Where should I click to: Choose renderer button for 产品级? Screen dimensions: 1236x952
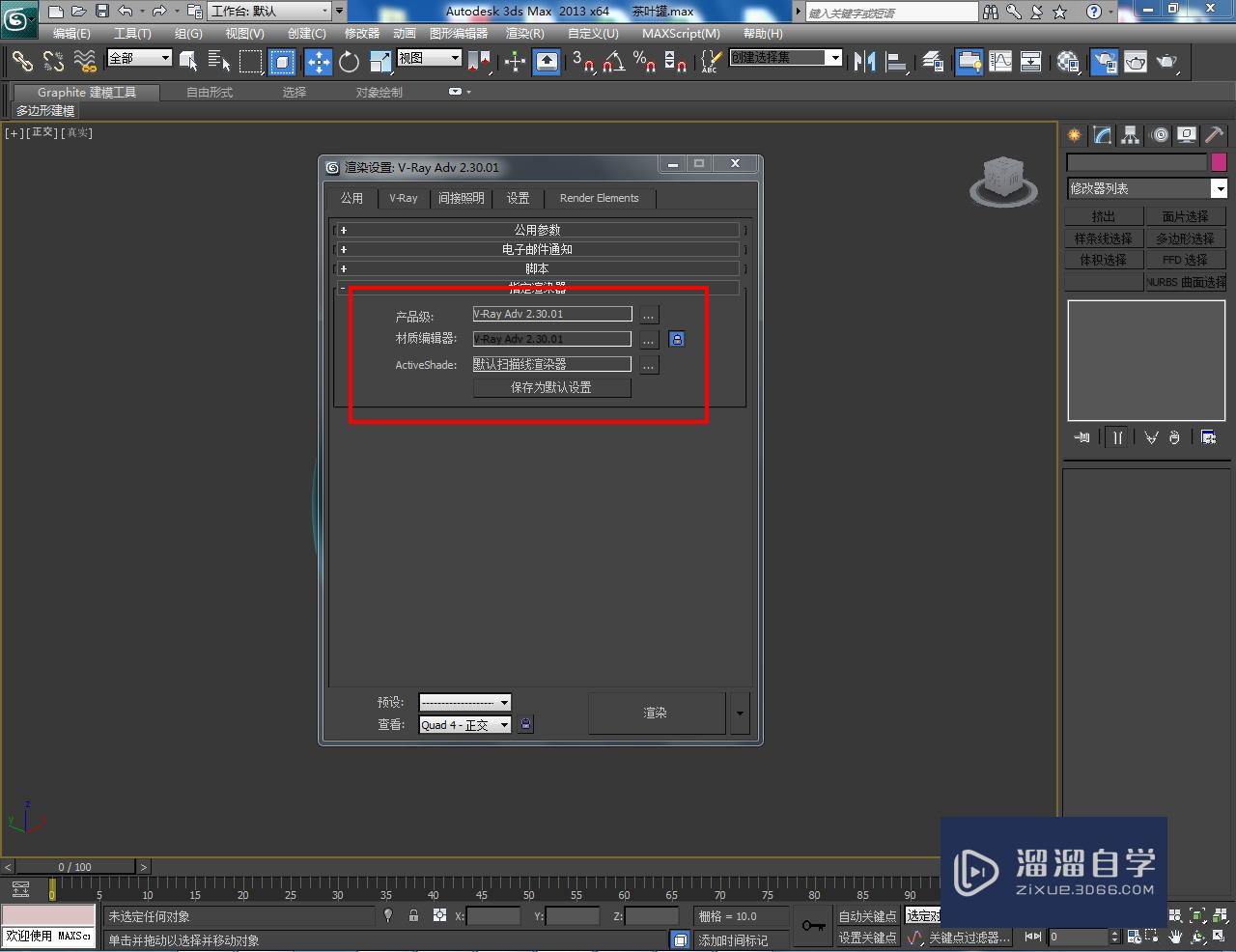pos(649,315)
